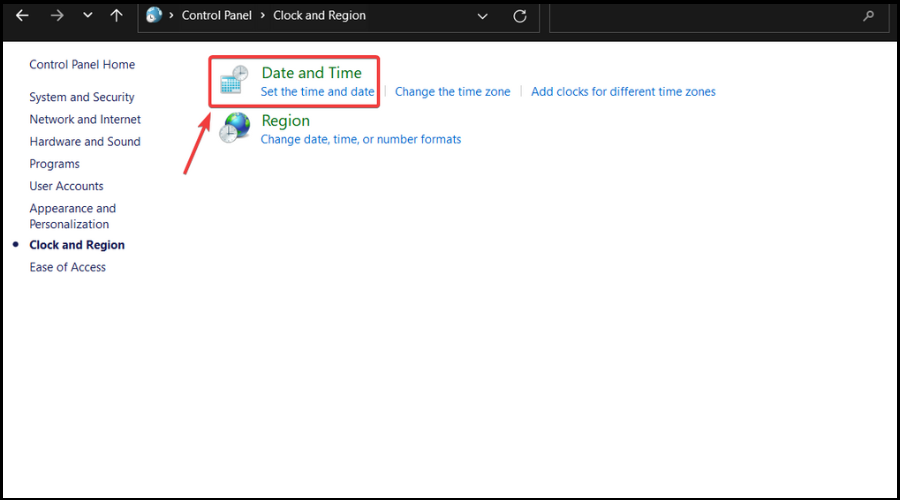Viewport: 900px width, 500px height.
Task: Open Change the time zone link
Action: pos(452,92)
